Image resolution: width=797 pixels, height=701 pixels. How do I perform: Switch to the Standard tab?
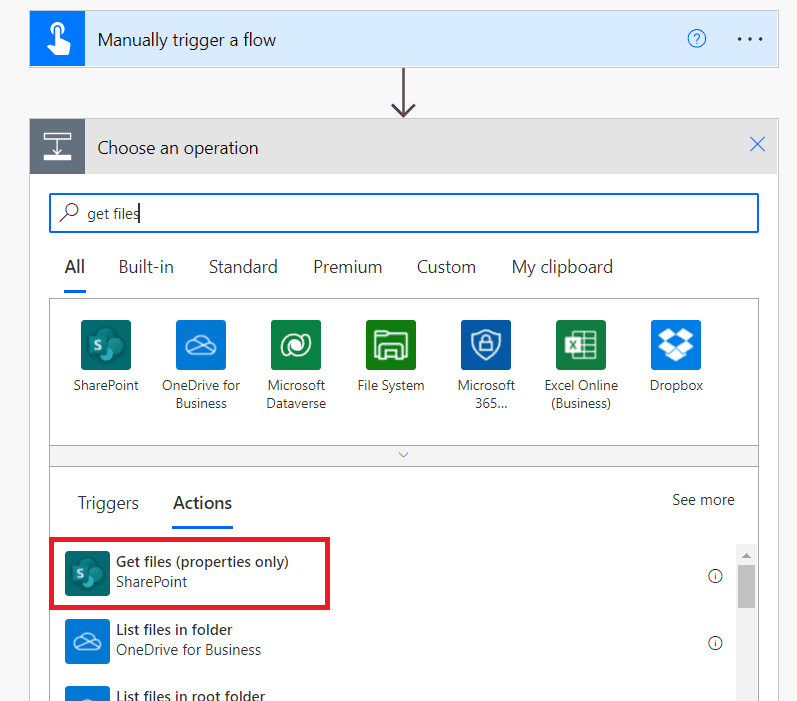pos(243,267)
